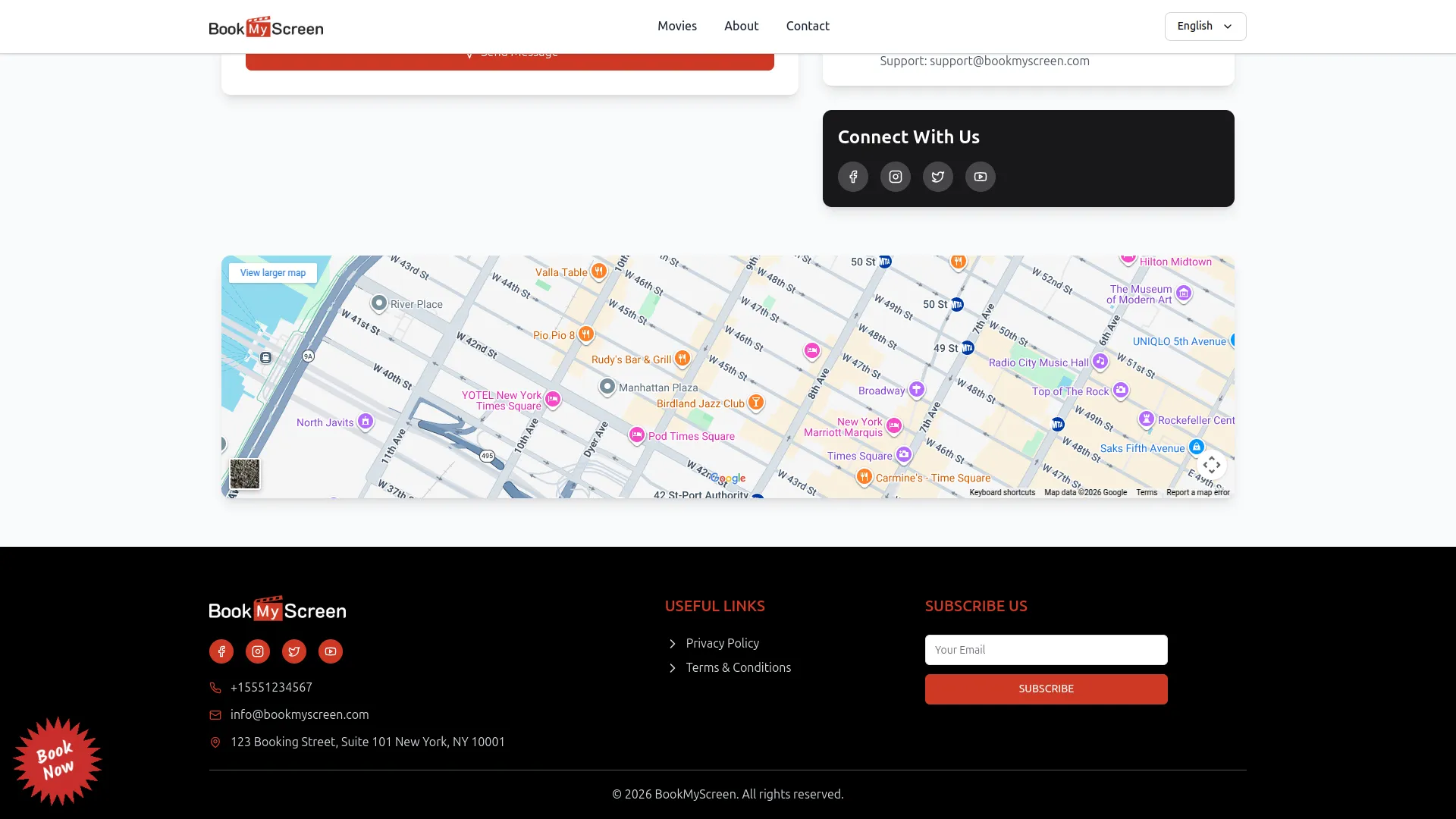Click the email icon beside info@bookmyscreen.com
The height and width of the screenshot is (819, 1456).
[x=215, y=715]
